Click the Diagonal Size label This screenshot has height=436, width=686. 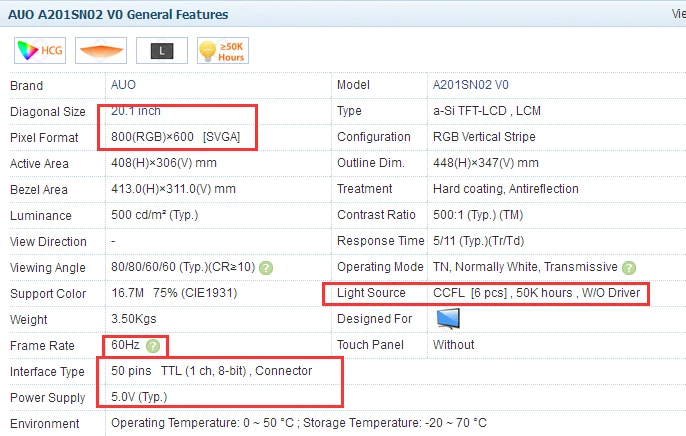[48, 112]
